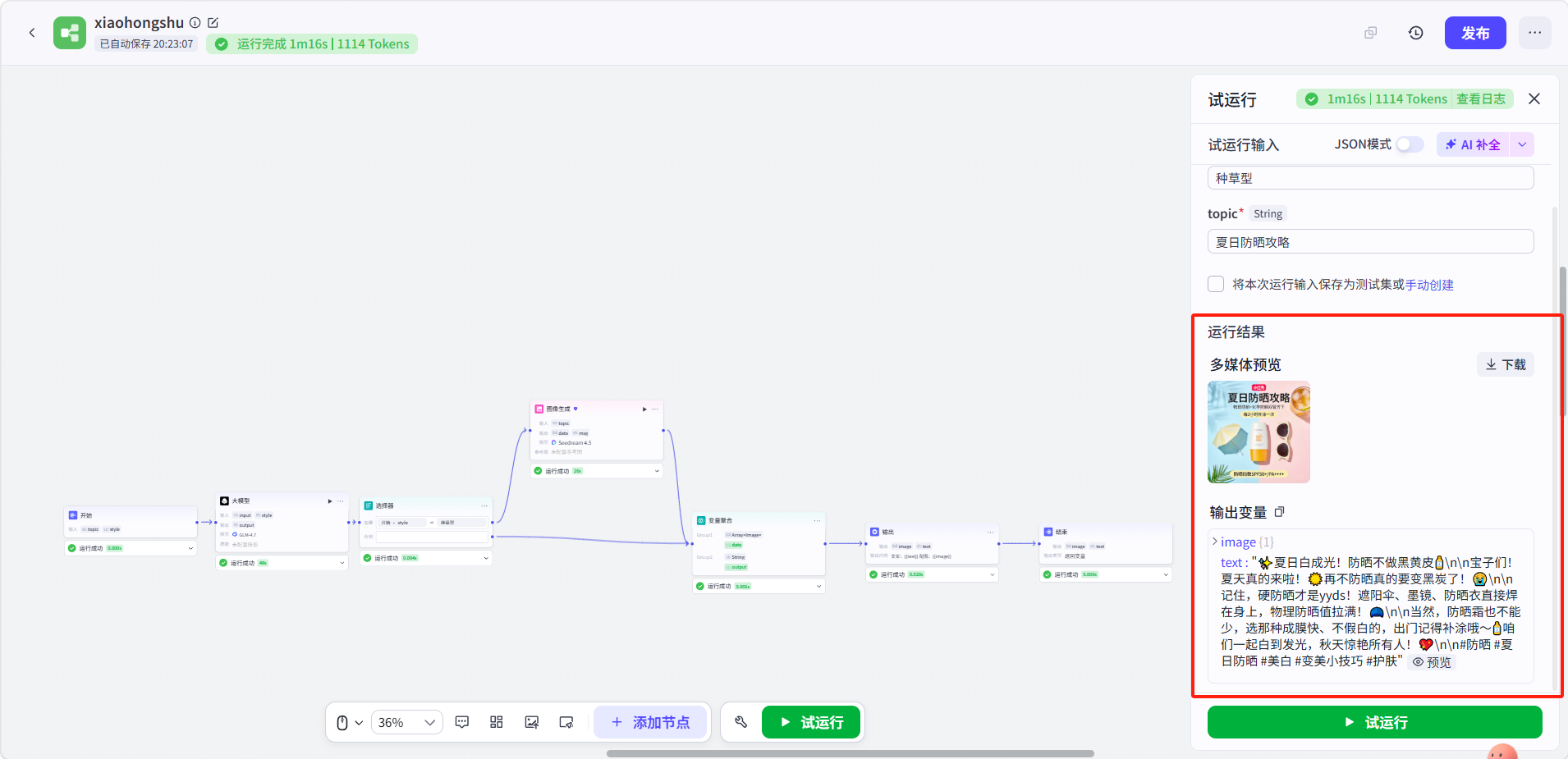Click the back arrow to leave workflow
1568x759 pixels.
point(32,33)
